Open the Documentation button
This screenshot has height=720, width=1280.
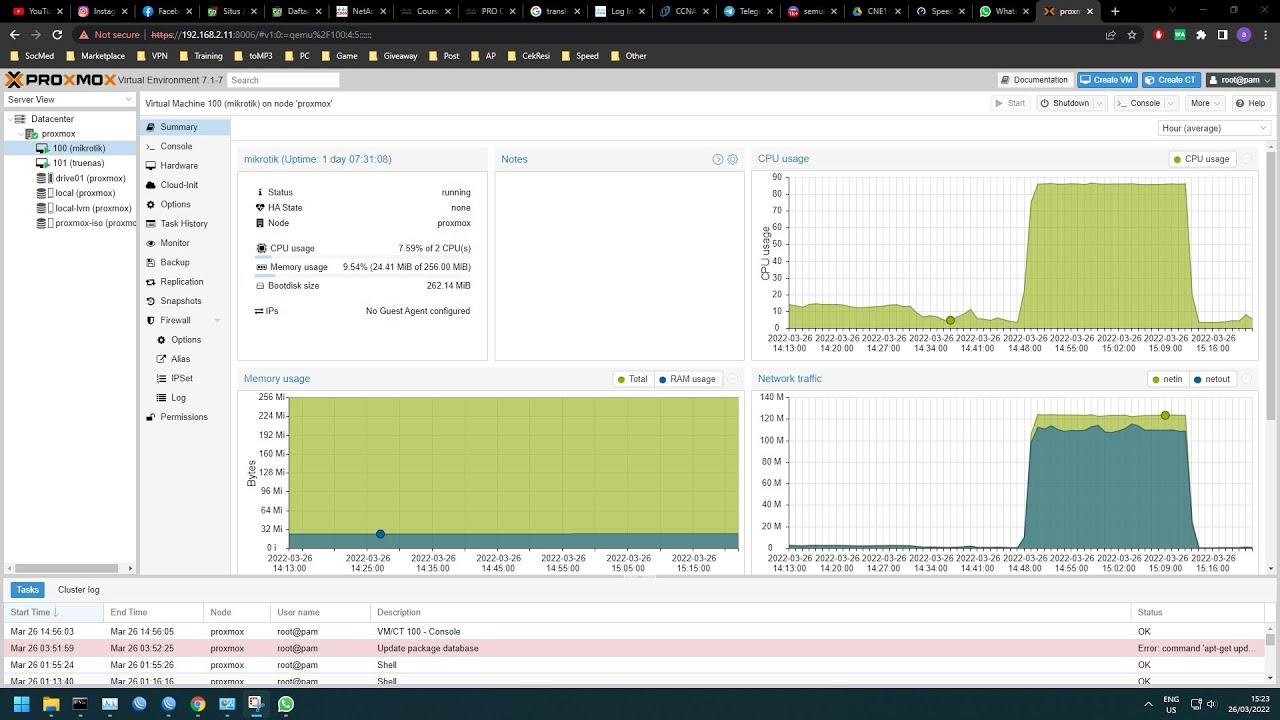pos(1035,80)
